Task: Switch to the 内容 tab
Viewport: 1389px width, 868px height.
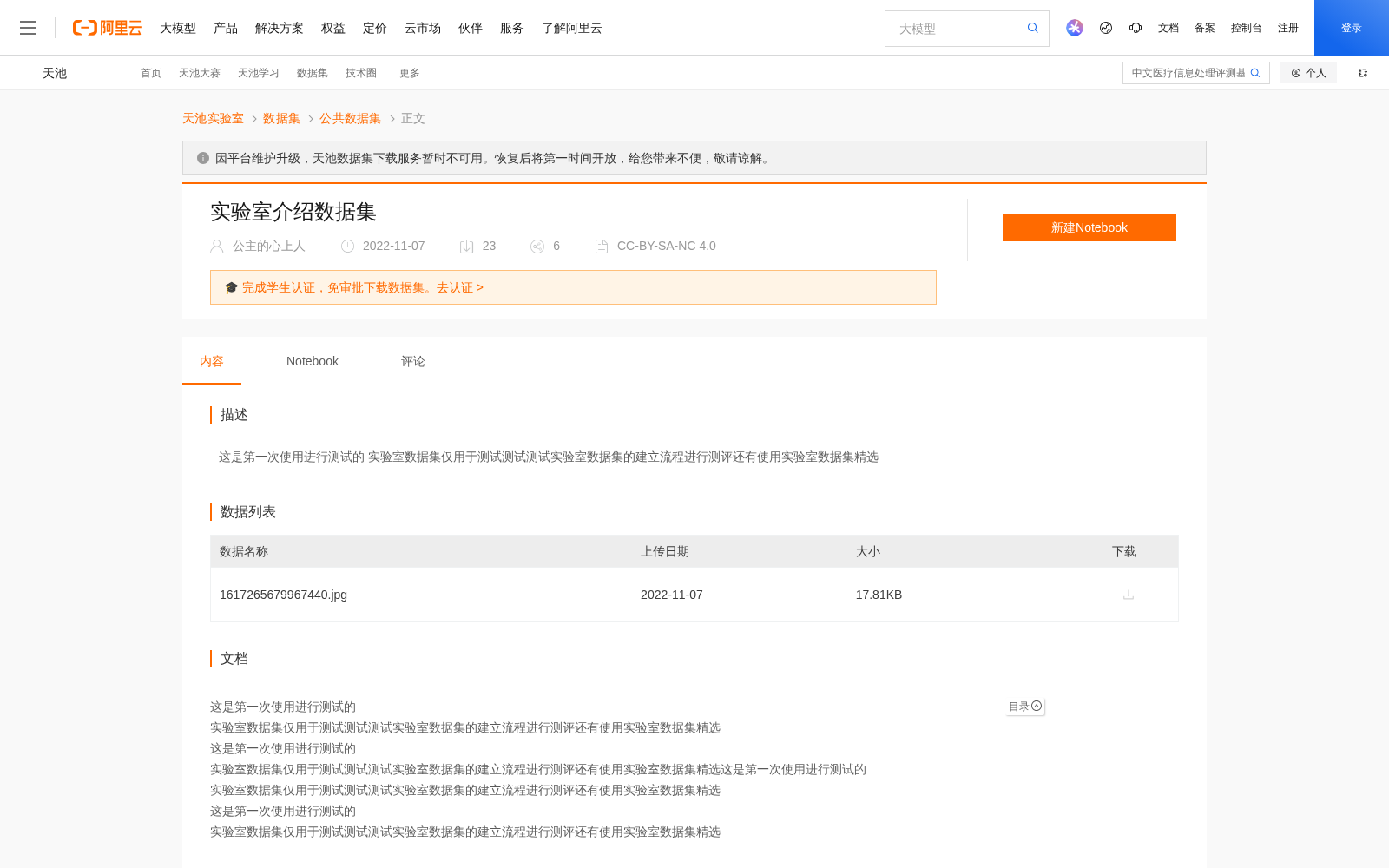Action: click(212, 361)
